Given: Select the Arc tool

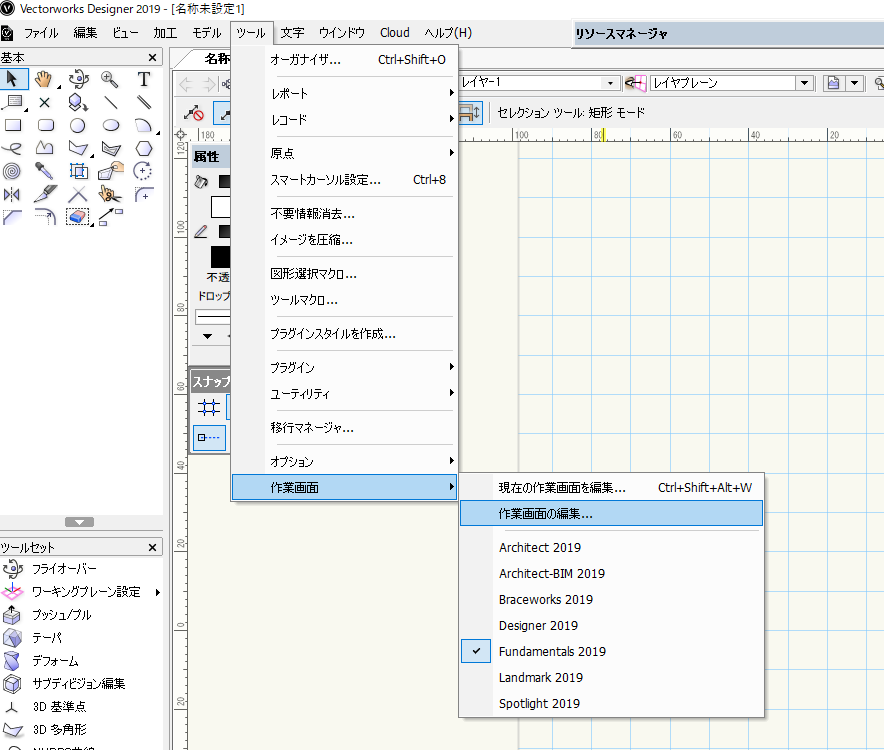Looking at the screenshot, I should [144, 125].
